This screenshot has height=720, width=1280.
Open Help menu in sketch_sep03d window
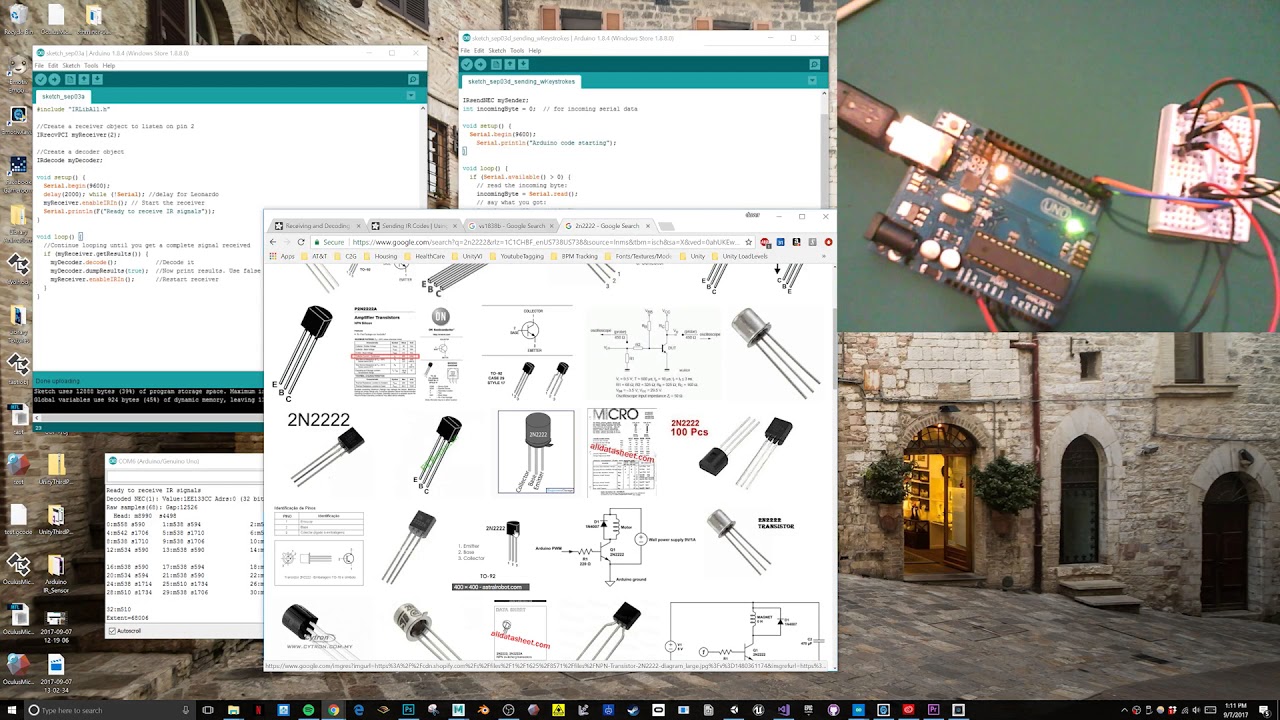(535, 50)
